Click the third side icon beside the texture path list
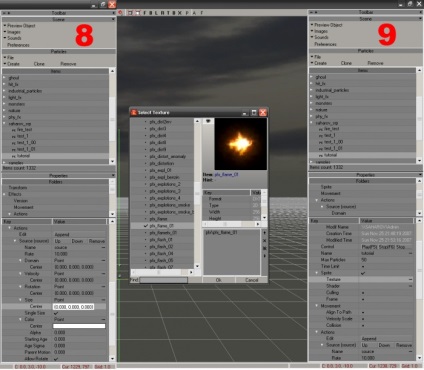The height and width of the screenshot is (370, 424). pos(265,248)
